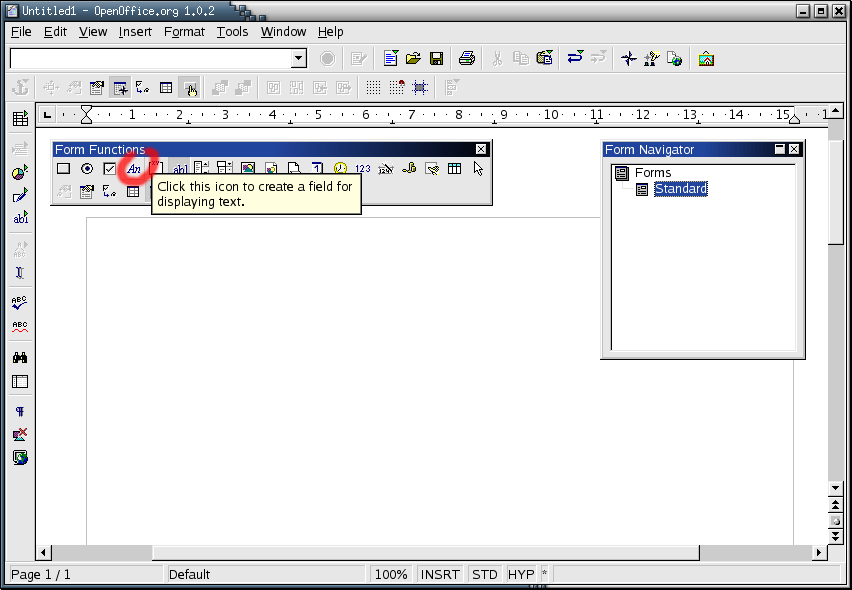Toggle the Form Navigator button in the form toolbar
The height and width of the screenshot is (590, 852).
(x=120, y=87)
